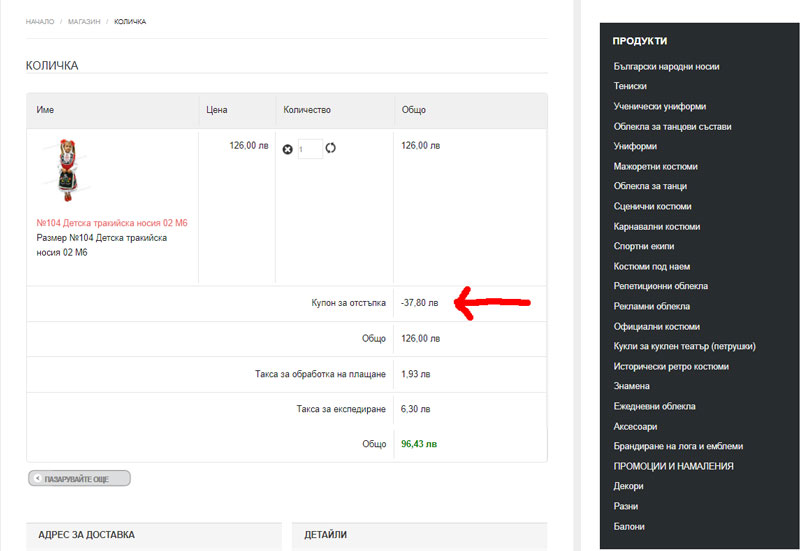This screenshot has height=551, width=800.
Task: Open the product thumbnail image
Action: click(x=66, y=170)
